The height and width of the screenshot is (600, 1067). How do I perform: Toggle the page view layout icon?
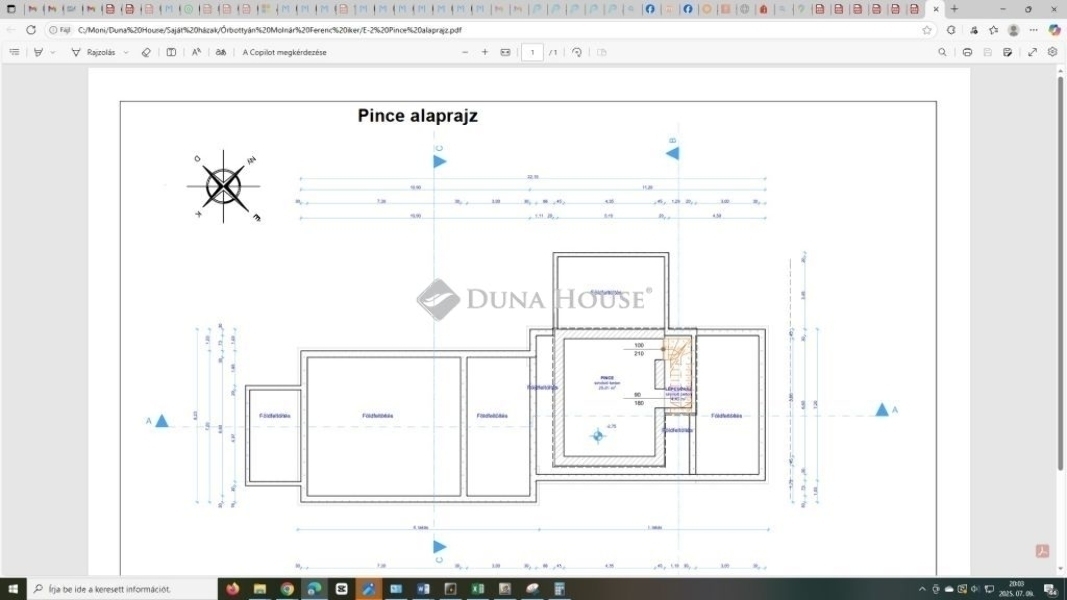tap(171, 52)
